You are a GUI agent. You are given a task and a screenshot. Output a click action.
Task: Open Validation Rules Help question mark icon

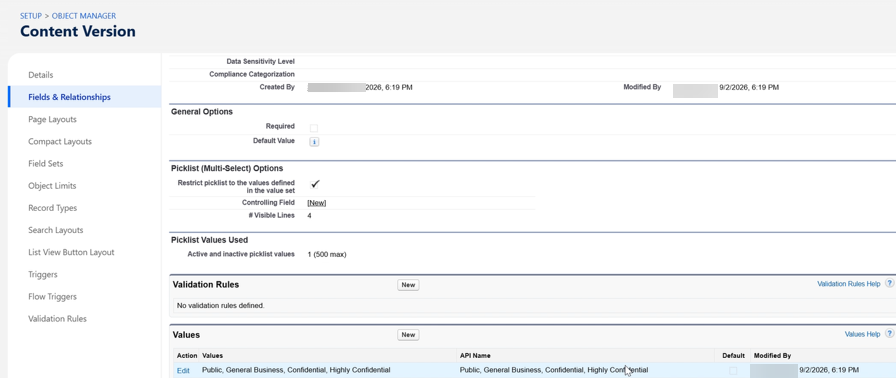point(889,283)
